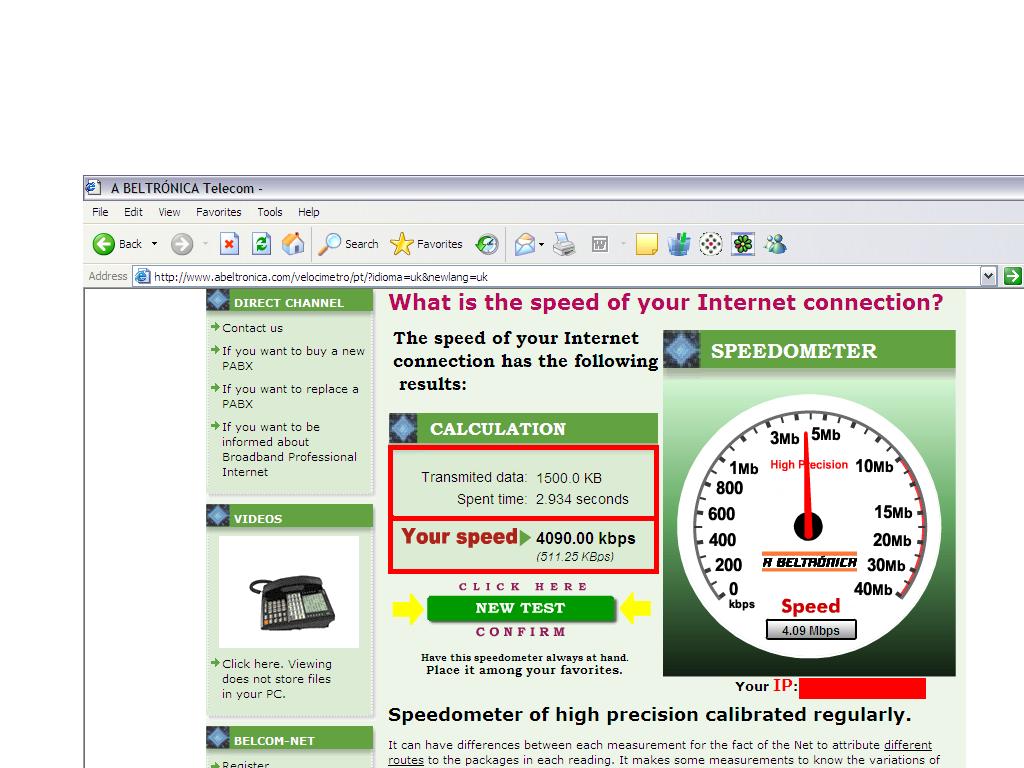
Task: Click the 'CLICK HERE' text above NEW TEST
Action: click(522, 586)
